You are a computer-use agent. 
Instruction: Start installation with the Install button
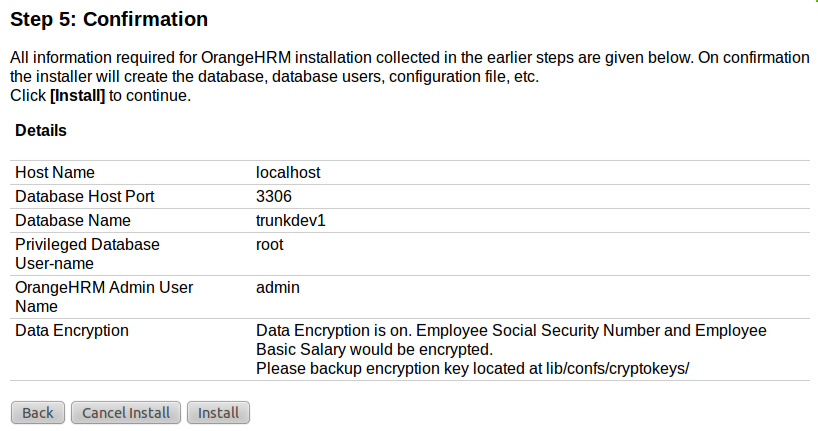(x=218, y=412)
